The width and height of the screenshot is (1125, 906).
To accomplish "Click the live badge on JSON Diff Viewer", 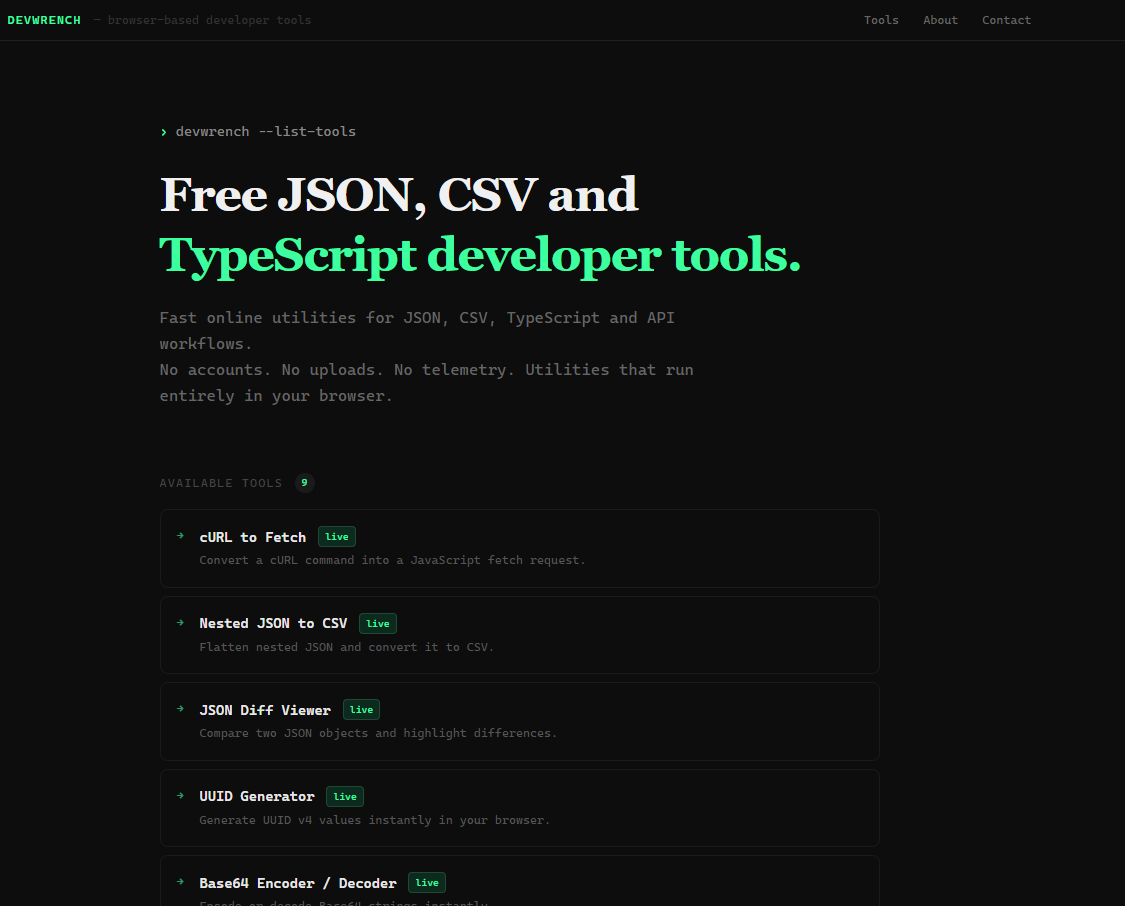I will 361,709.
